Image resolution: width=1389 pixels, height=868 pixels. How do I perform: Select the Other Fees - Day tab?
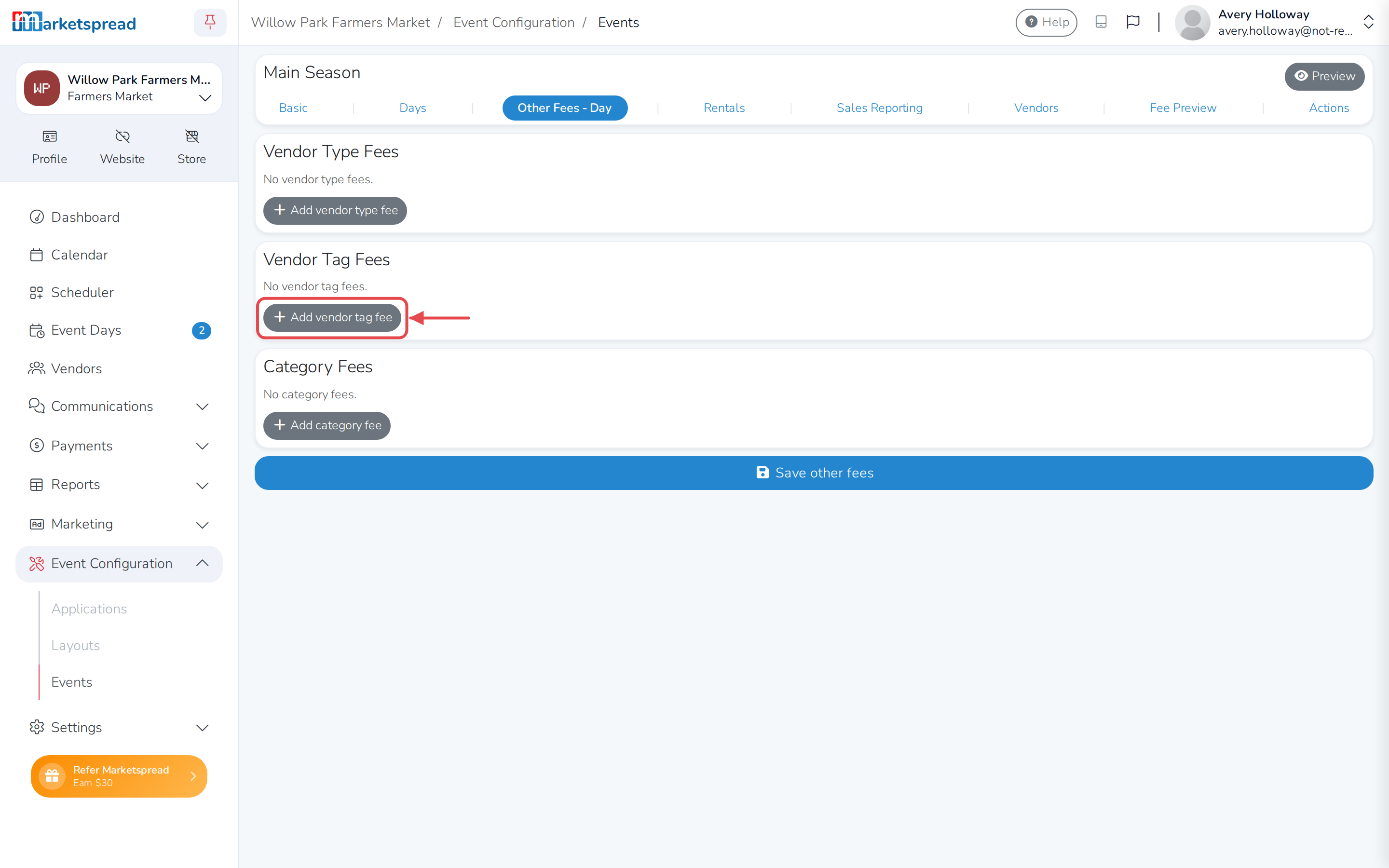564,108
